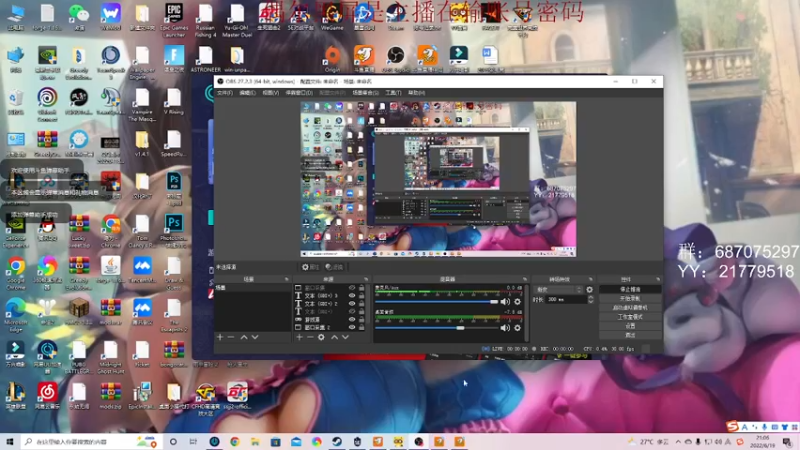
Task: Mute the microphone mixer channel speaker
Action: tap(505, 302)
